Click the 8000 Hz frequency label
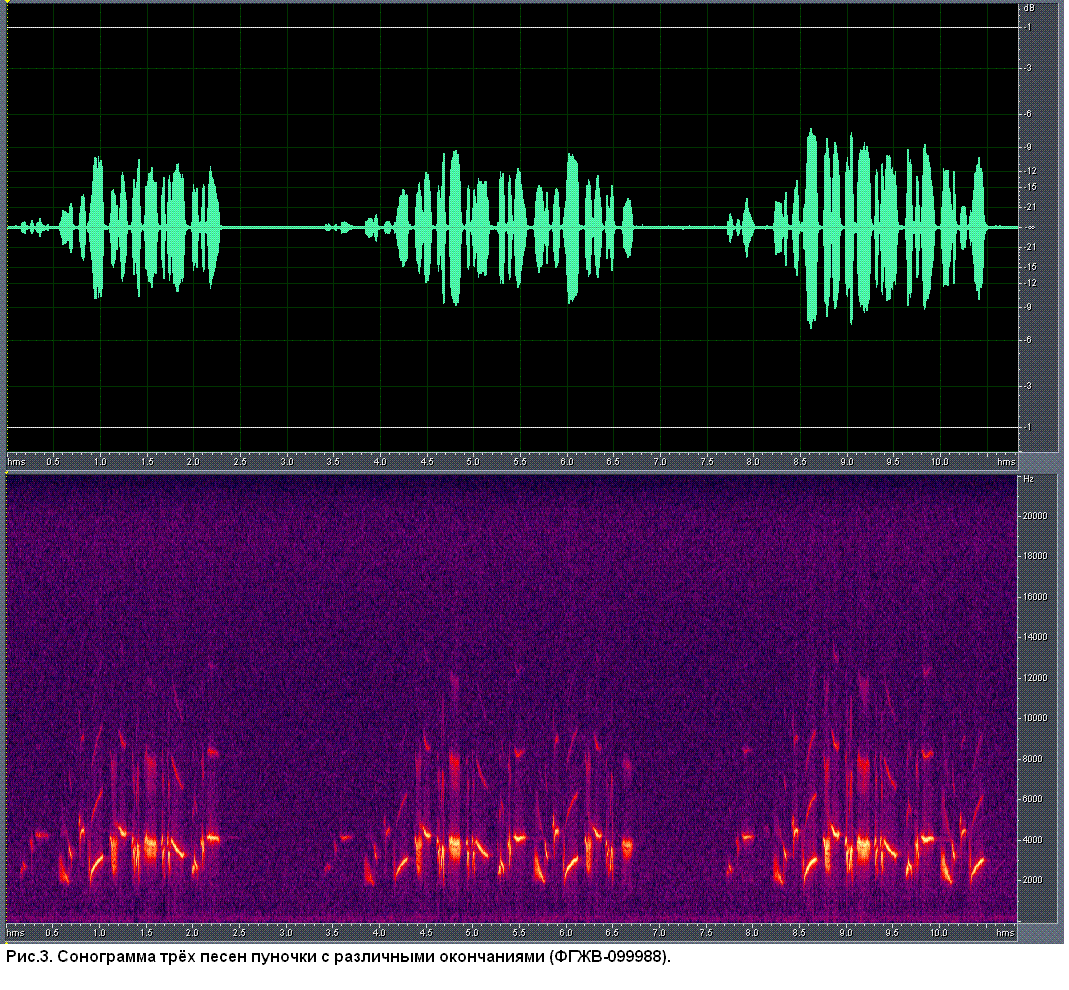The image size is (1069, 990). point(1033,761)
